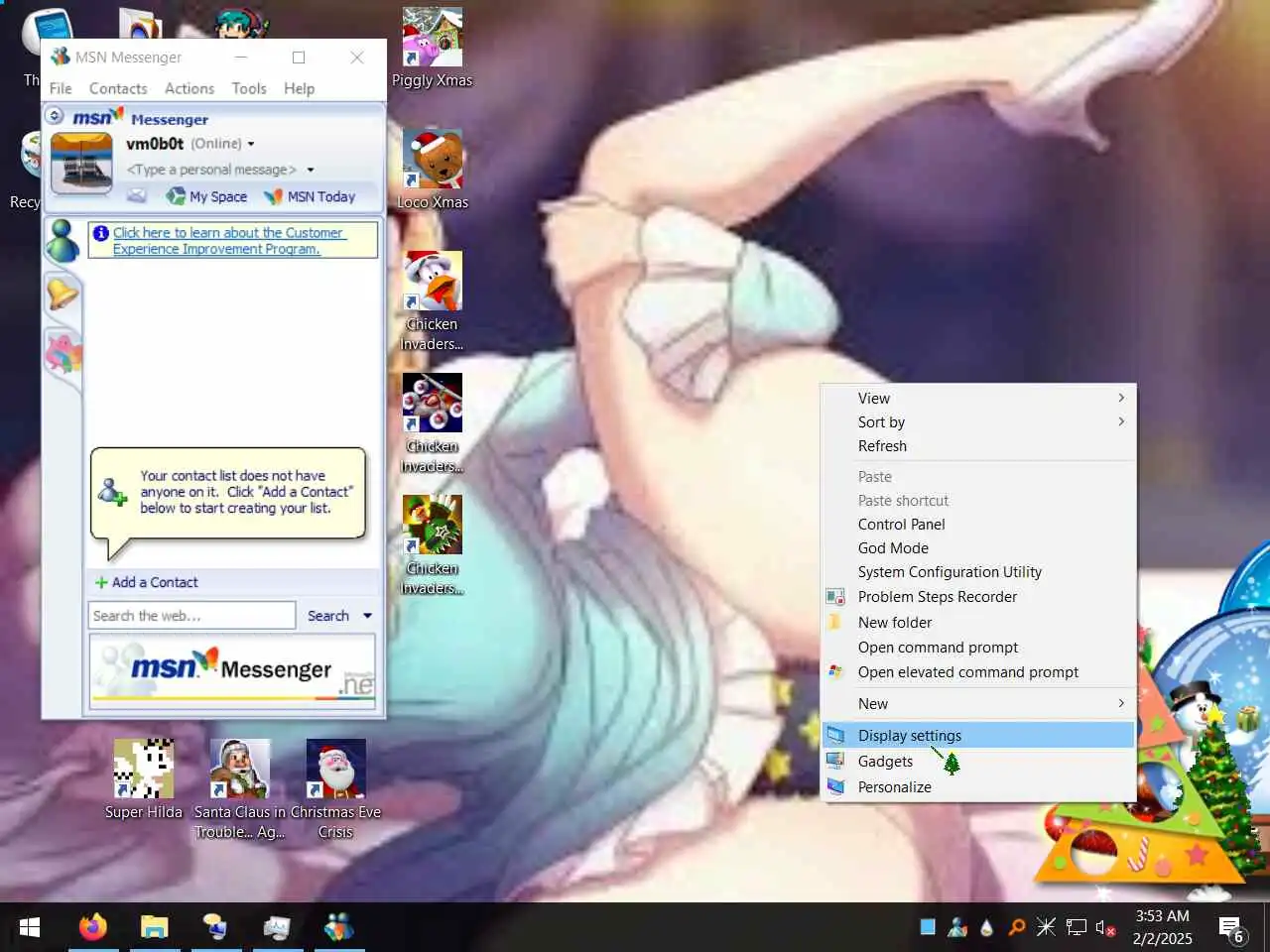The image size is (1270, 952).
Task: Click the MSN Messenger banner at bottom
Action: click(x=233, y=671)
